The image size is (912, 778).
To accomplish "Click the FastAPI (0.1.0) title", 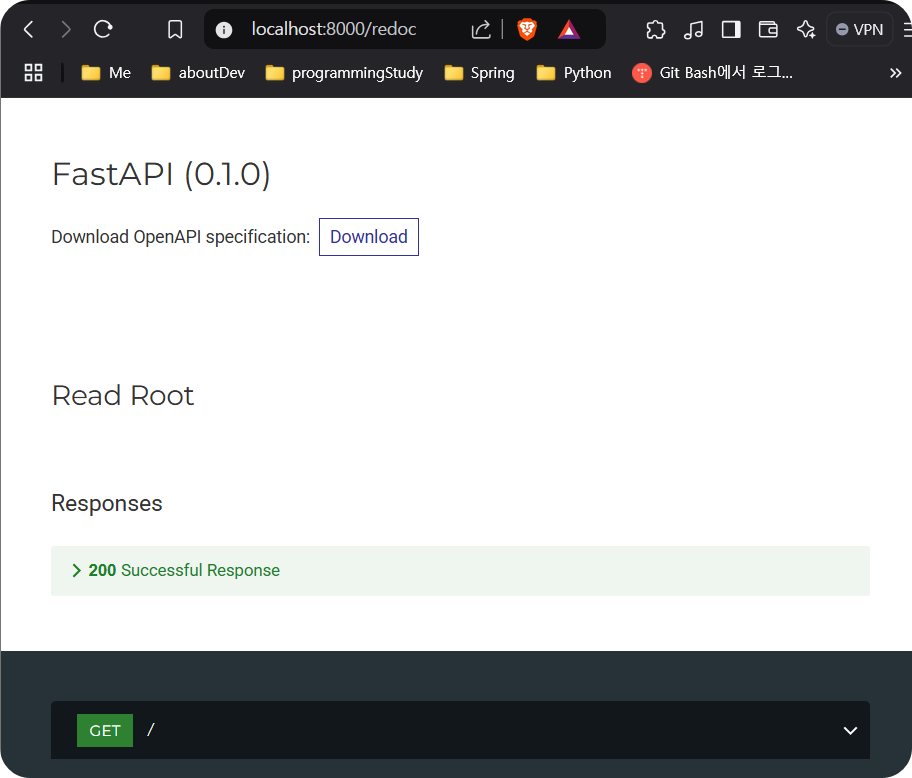I will tap(161, 174).
